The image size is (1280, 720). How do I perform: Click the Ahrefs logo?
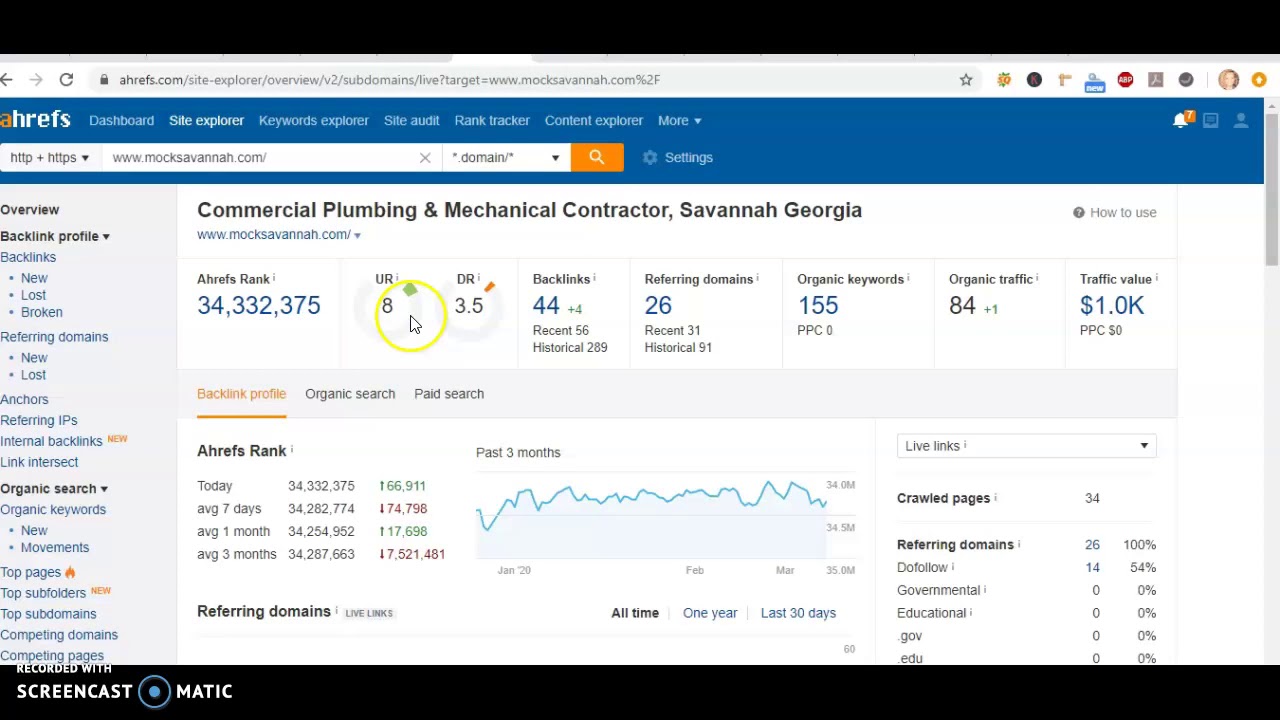(35, 120)
